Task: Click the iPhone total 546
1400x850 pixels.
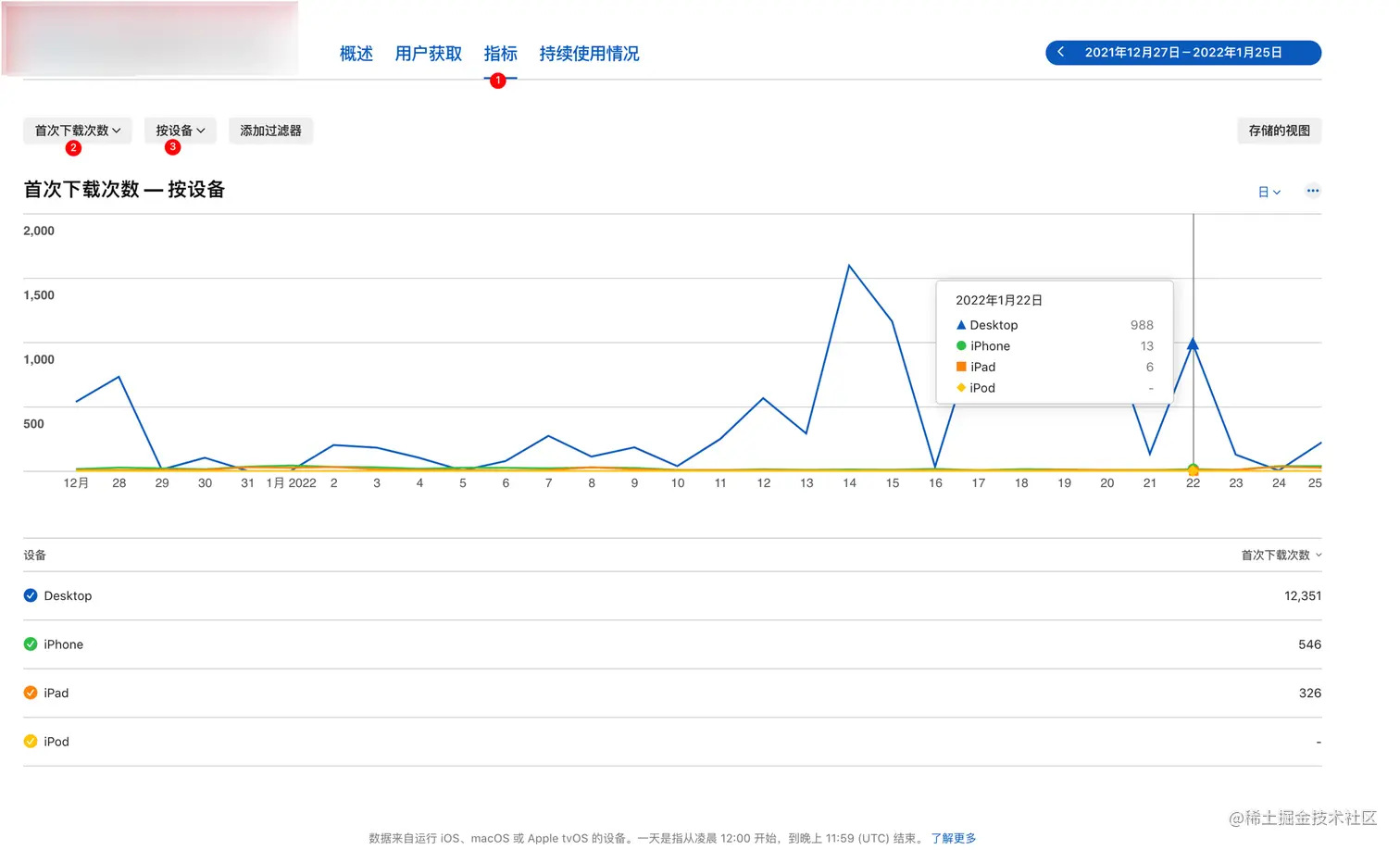Action: point(1309,644)
